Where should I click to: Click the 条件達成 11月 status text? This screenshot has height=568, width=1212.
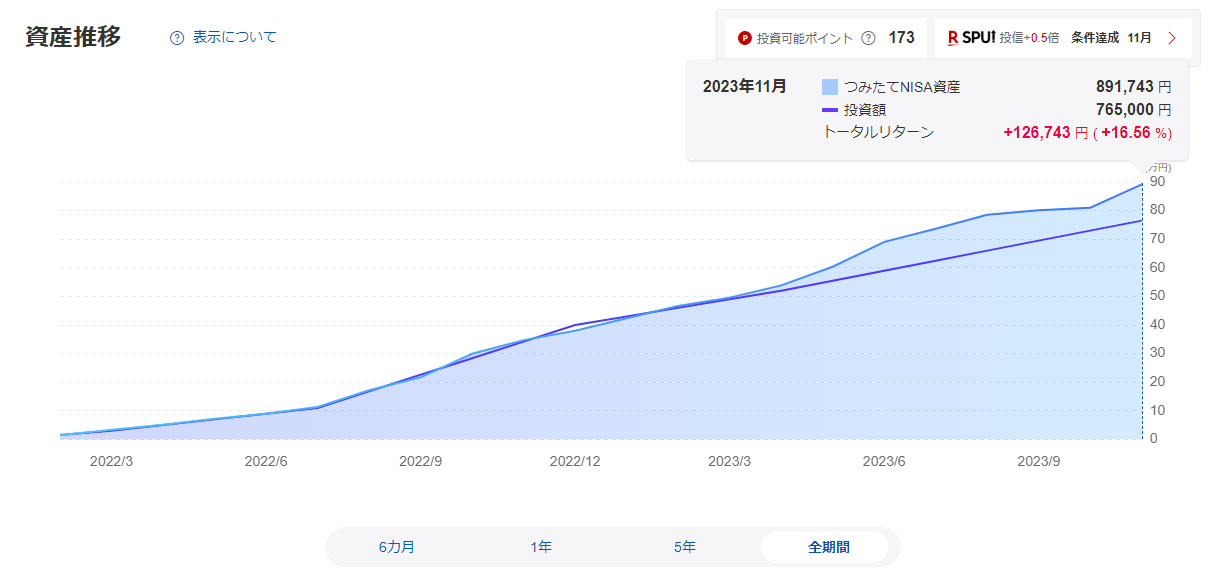(1111, 38)
